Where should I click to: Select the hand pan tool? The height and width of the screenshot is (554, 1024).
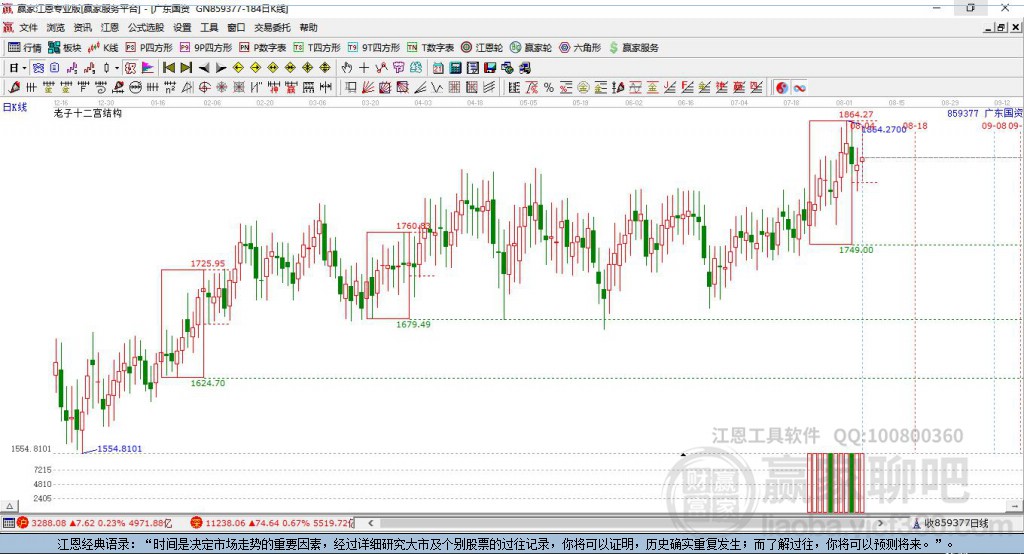pyautogui.click(x=347, y=68)
